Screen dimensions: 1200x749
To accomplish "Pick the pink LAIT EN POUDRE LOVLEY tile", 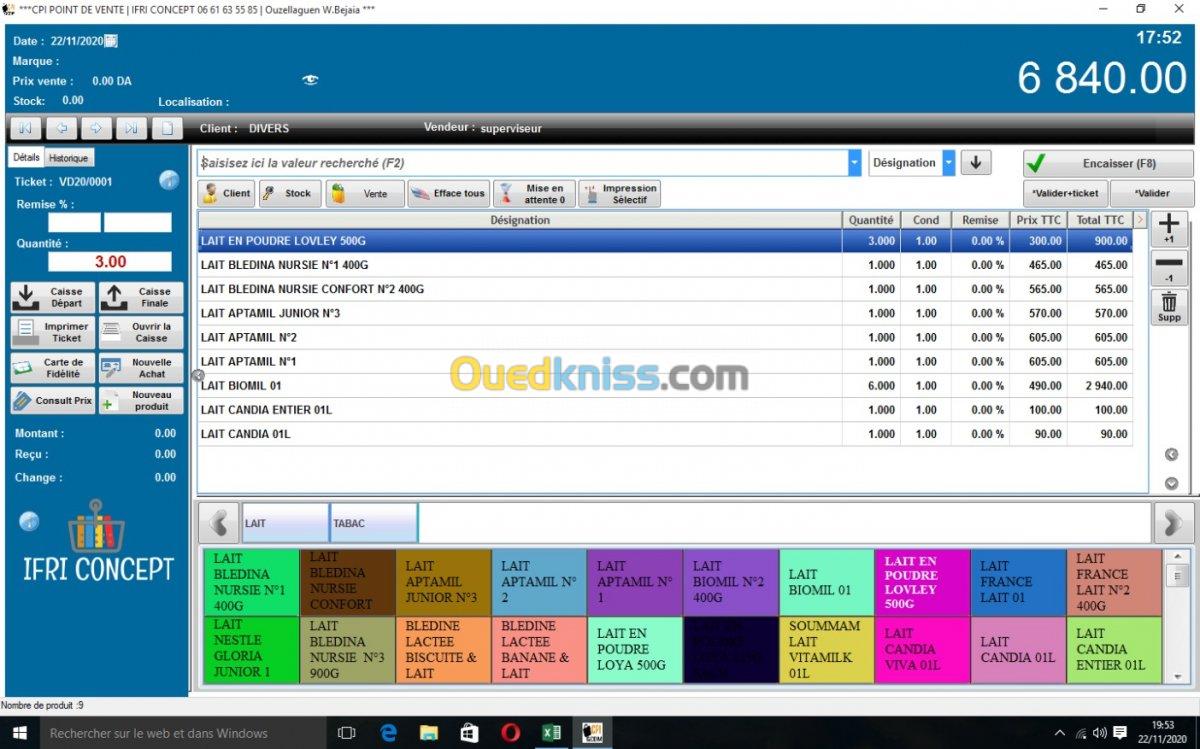I will click(x=921, y=582).
